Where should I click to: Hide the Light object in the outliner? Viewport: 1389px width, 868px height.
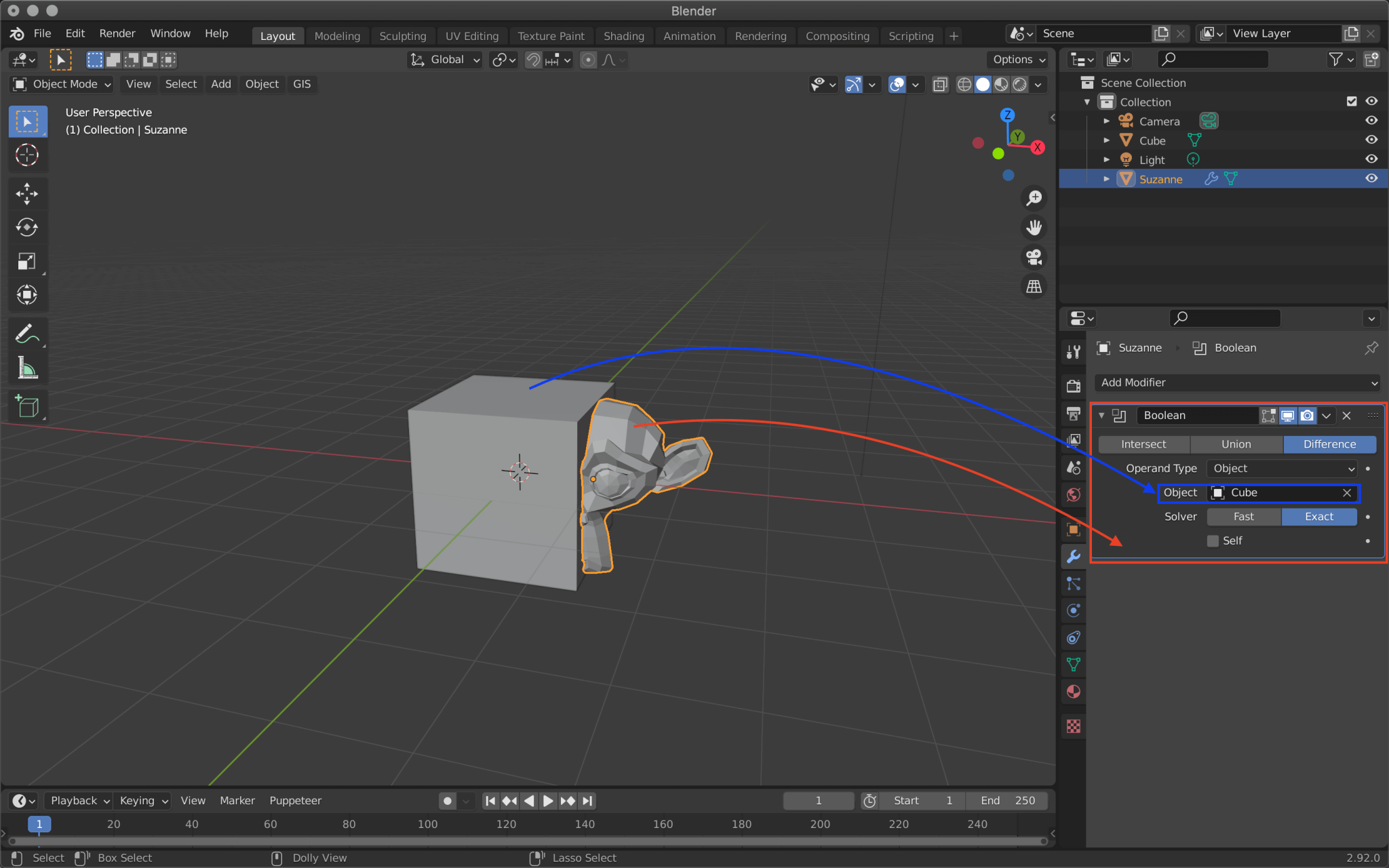click(1371, 159)
